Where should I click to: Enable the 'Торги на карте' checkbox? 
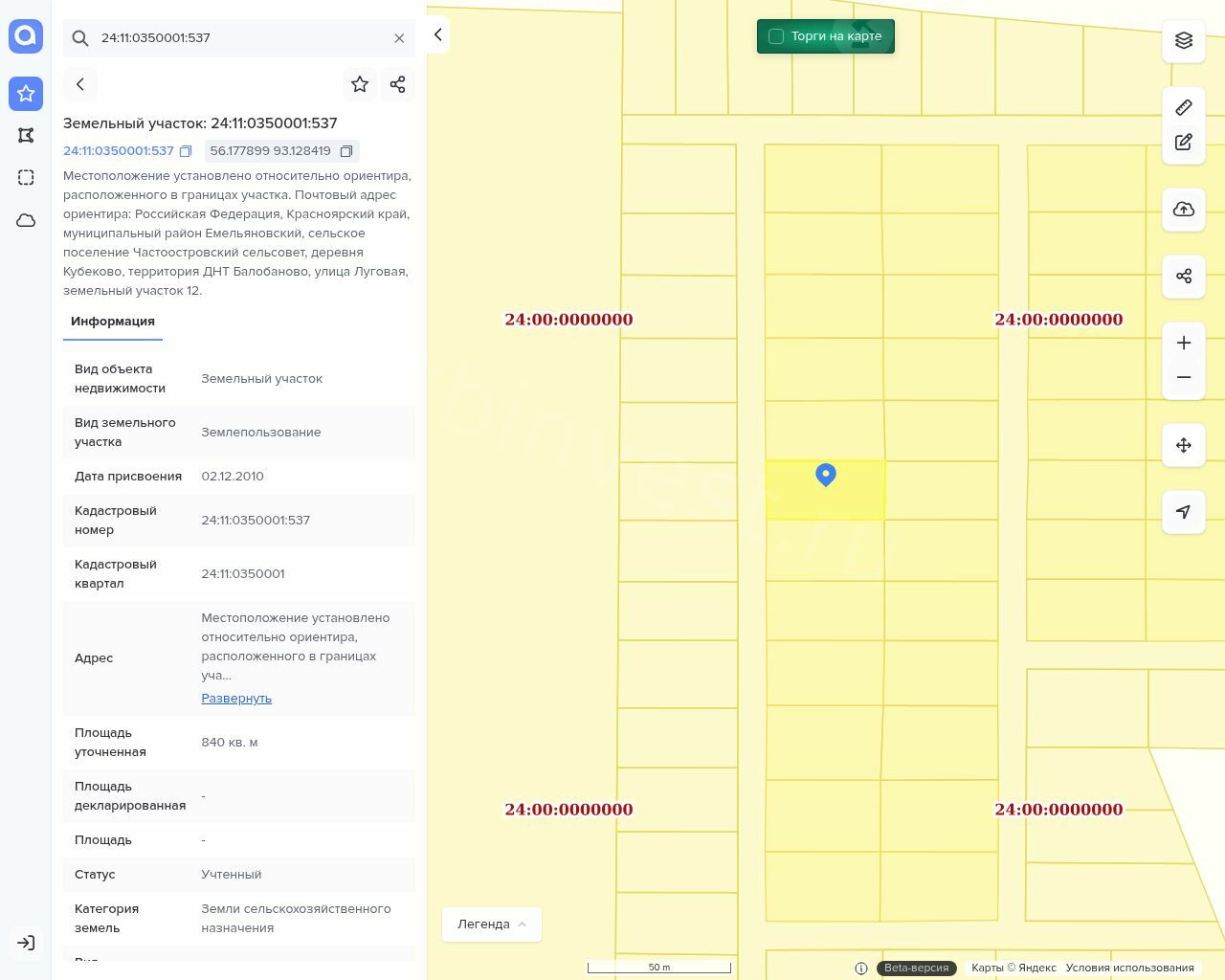coord(776,36)
